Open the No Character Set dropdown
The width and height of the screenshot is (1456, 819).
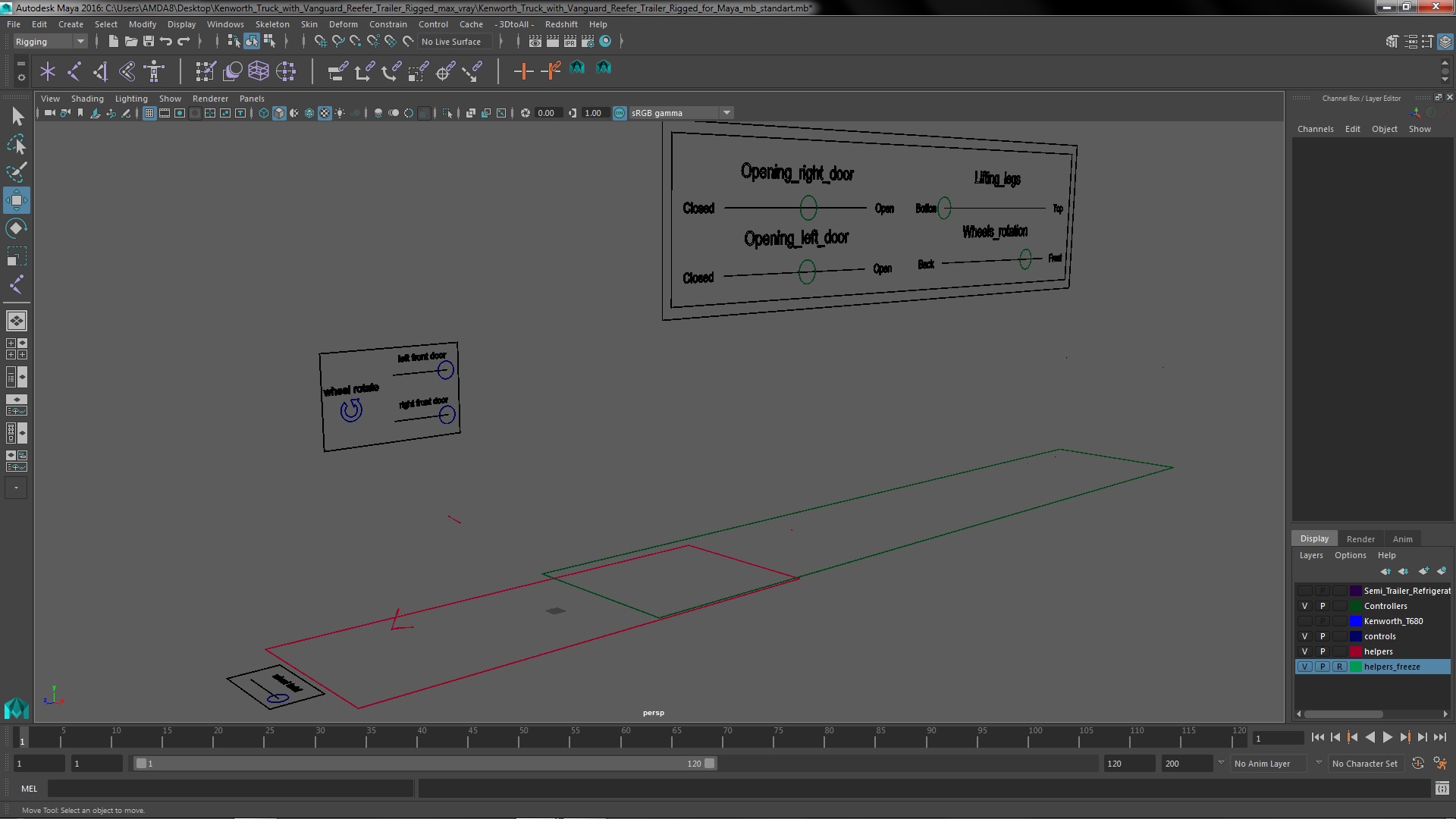tap(1367, 764)
